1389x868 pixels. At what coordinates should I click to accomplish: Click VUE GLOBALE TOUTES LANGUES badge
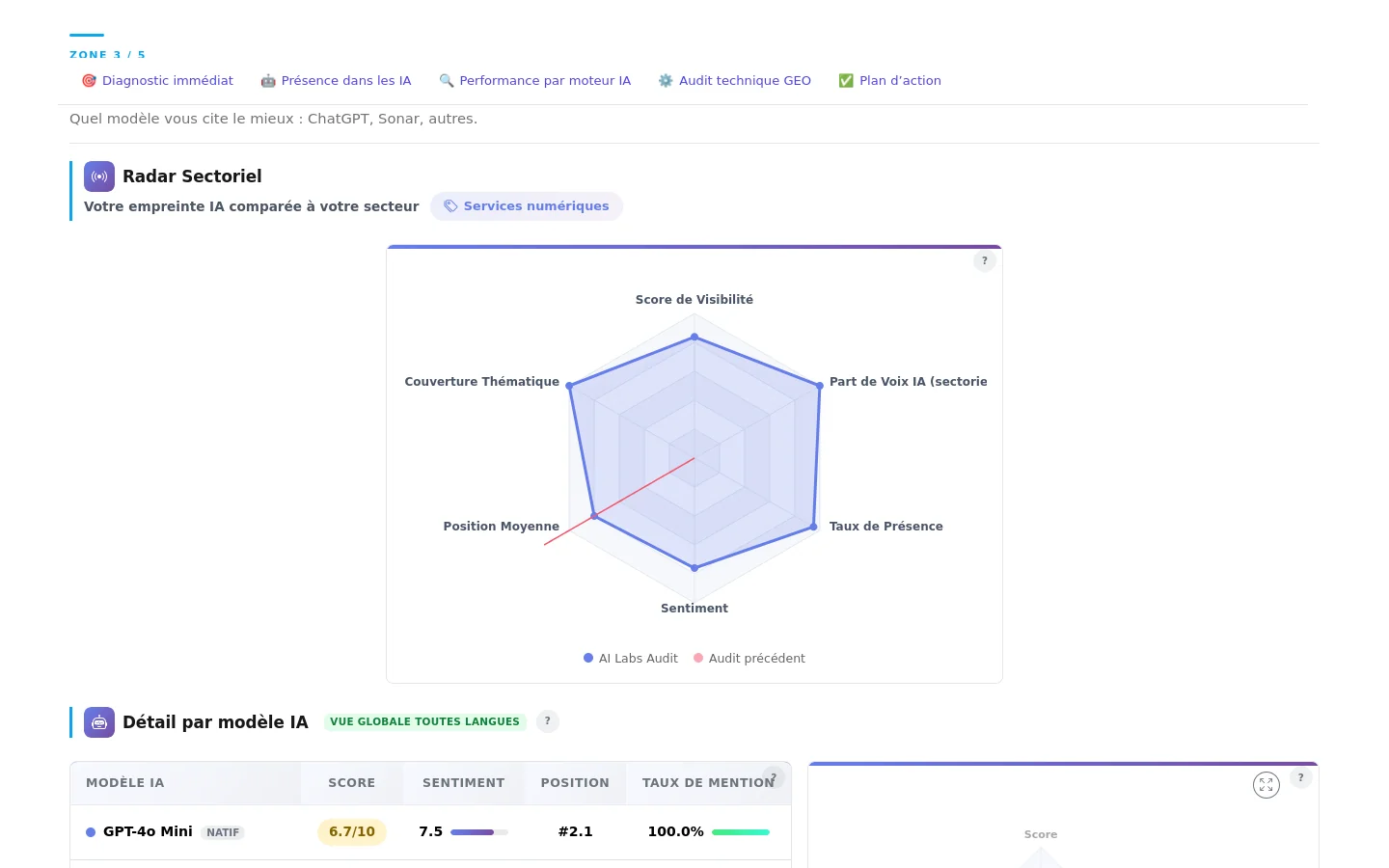[424, 721]
